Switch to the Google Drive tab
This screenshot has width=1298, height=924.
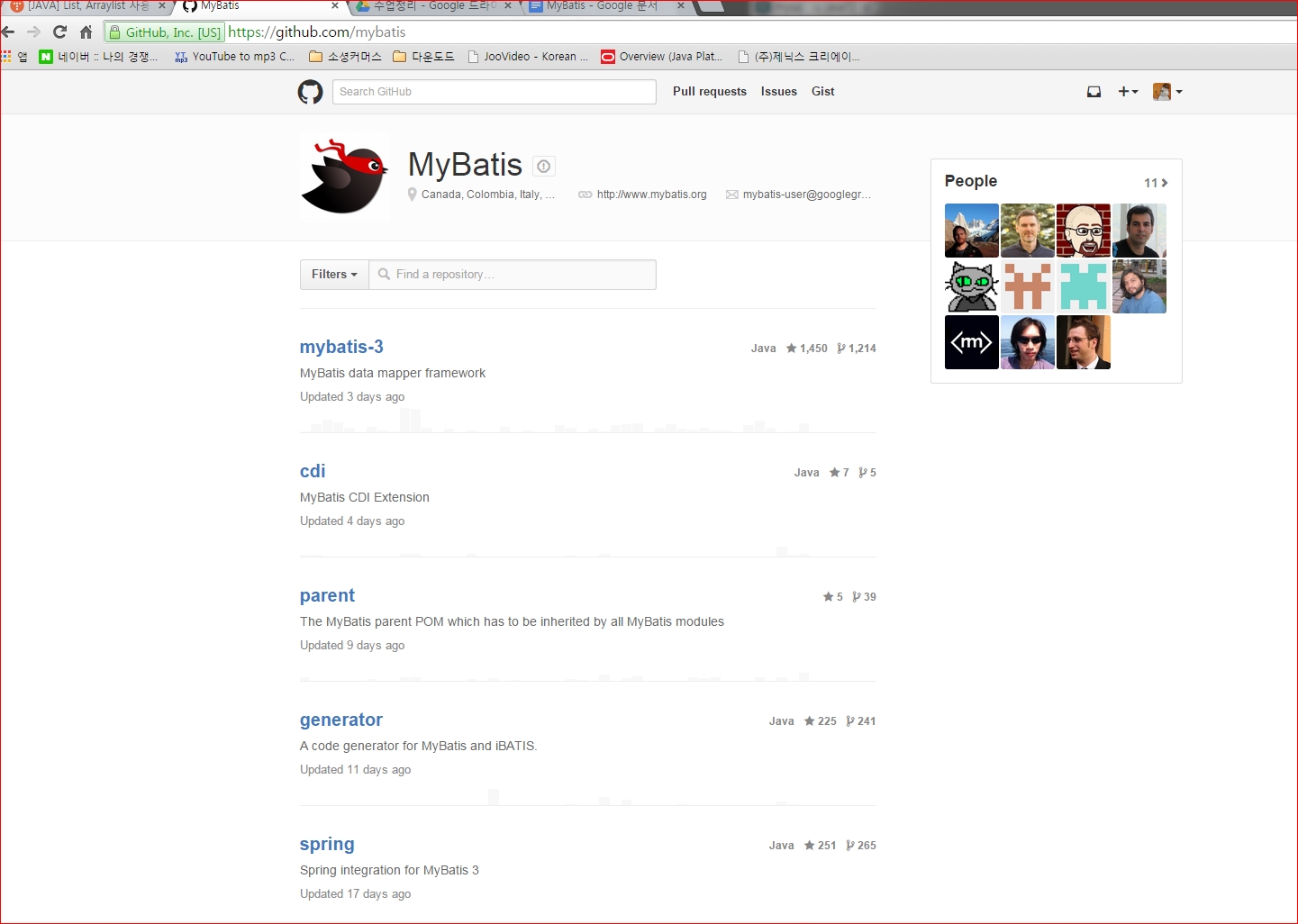point(435,6)
